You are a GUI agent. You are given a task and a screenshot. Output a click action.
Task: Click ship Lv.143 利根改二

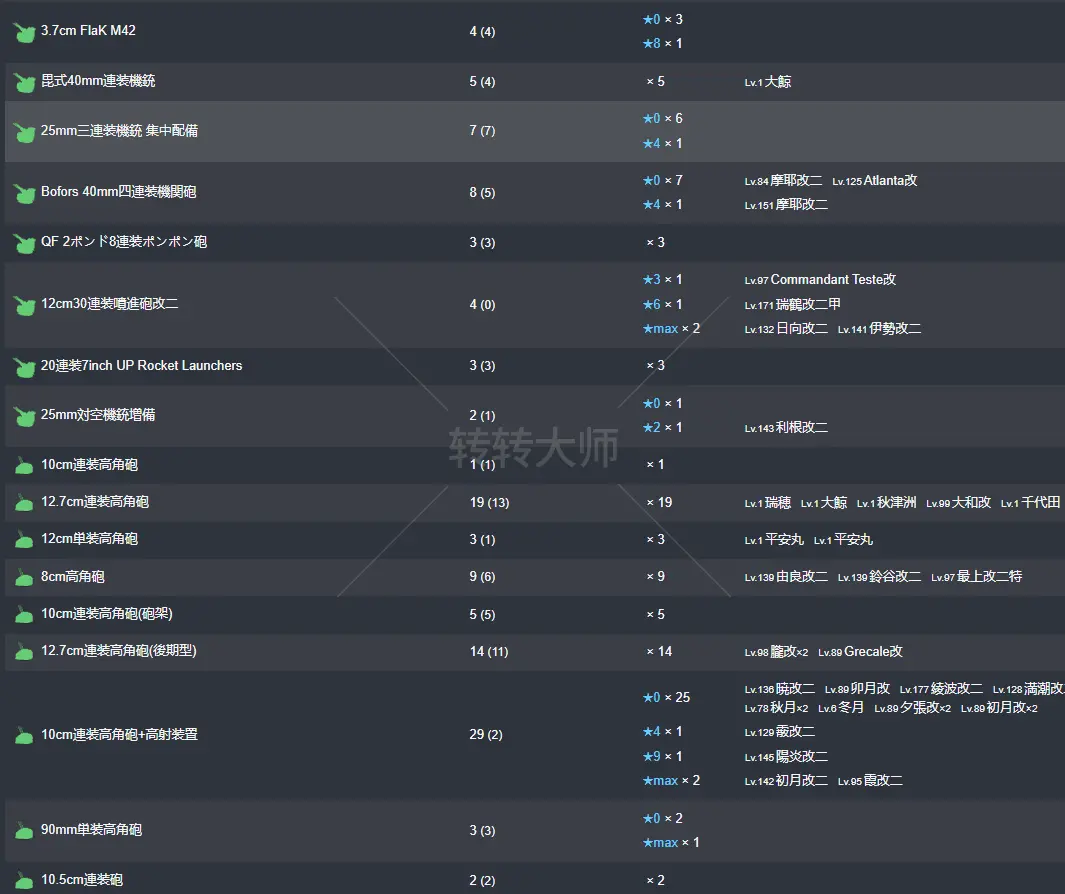coord(786,428)
